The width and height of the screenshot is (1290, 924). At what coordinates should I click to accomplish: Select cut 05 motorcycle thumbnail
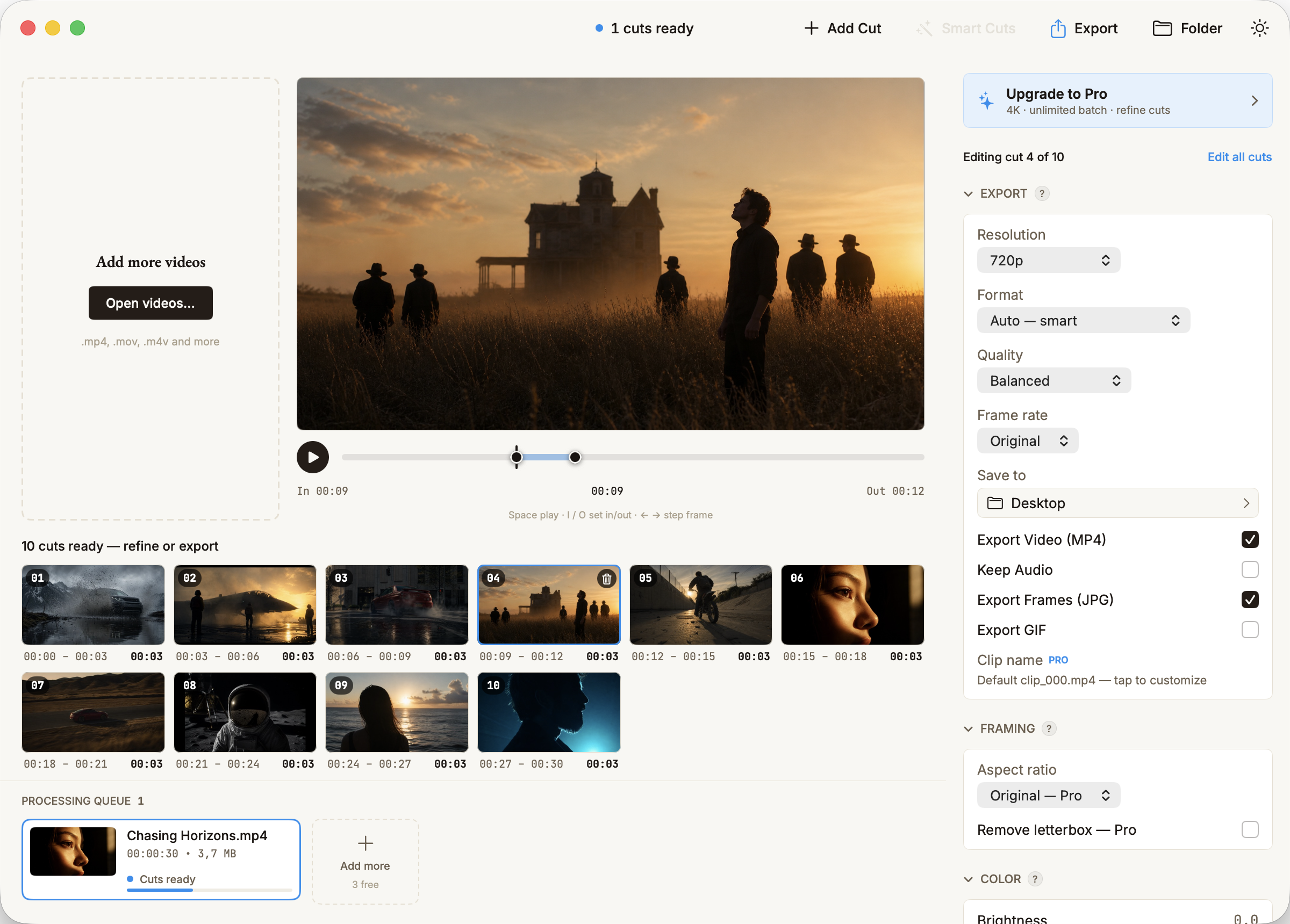click(701, 605)
